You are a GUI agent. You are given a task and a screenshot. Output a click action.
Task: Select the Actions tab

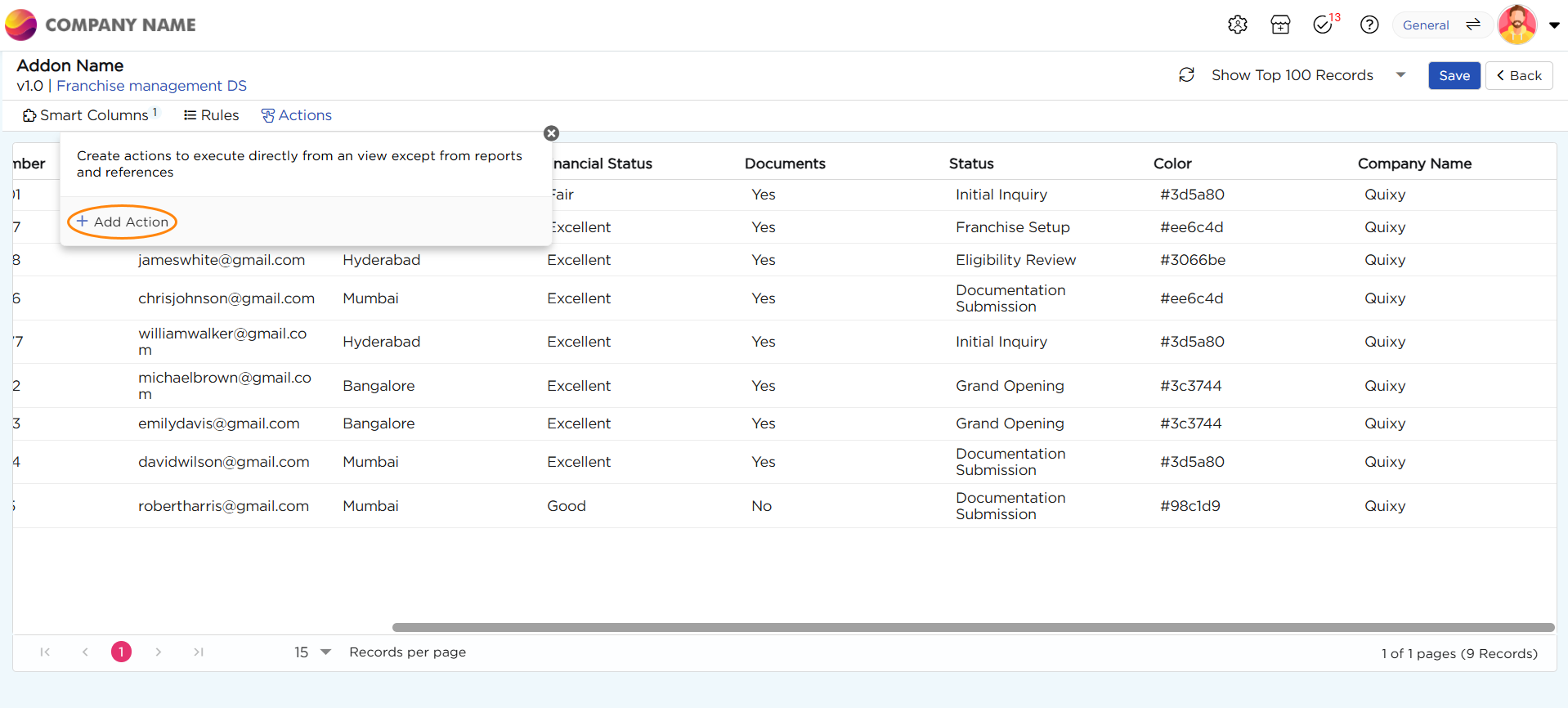[x=296, y=115]
